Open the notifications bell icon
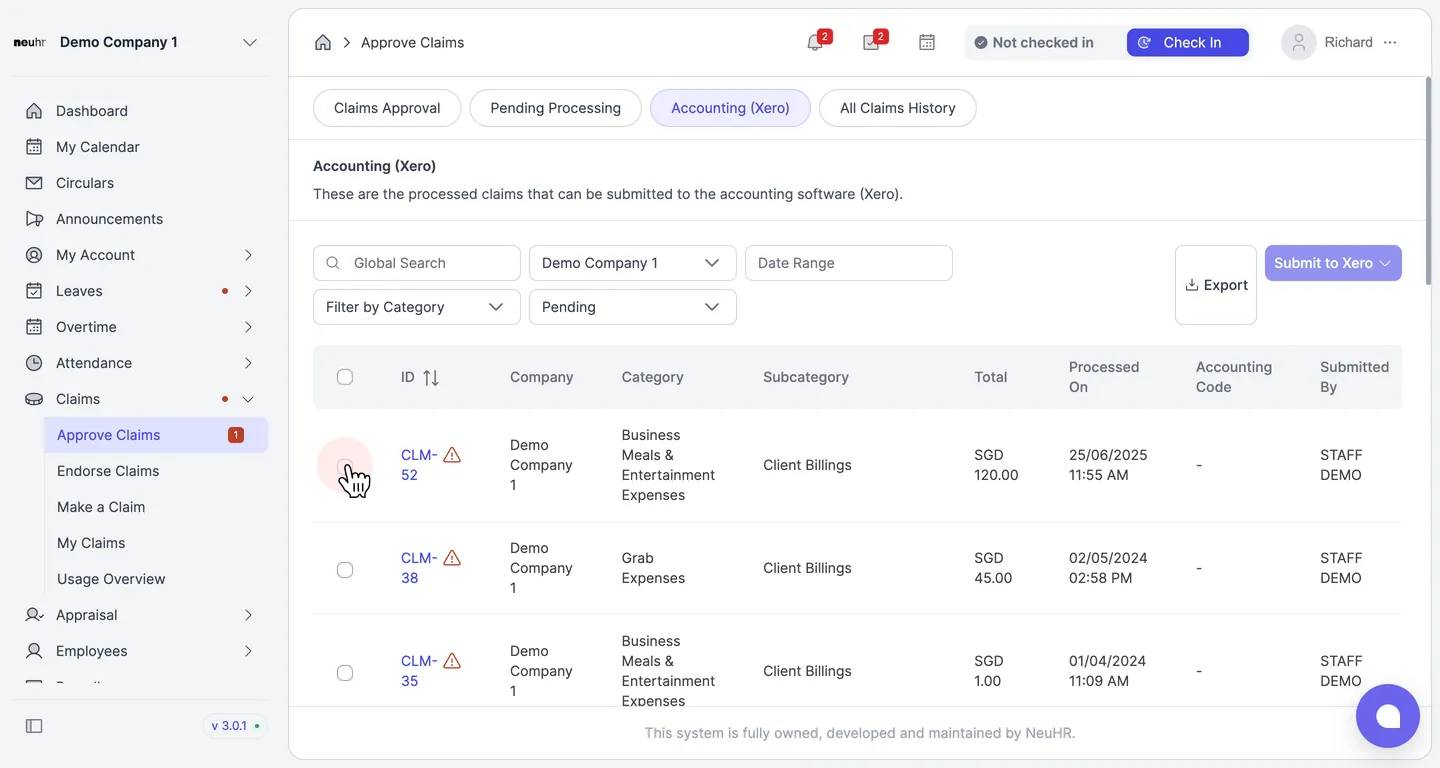 coord(815,43)
